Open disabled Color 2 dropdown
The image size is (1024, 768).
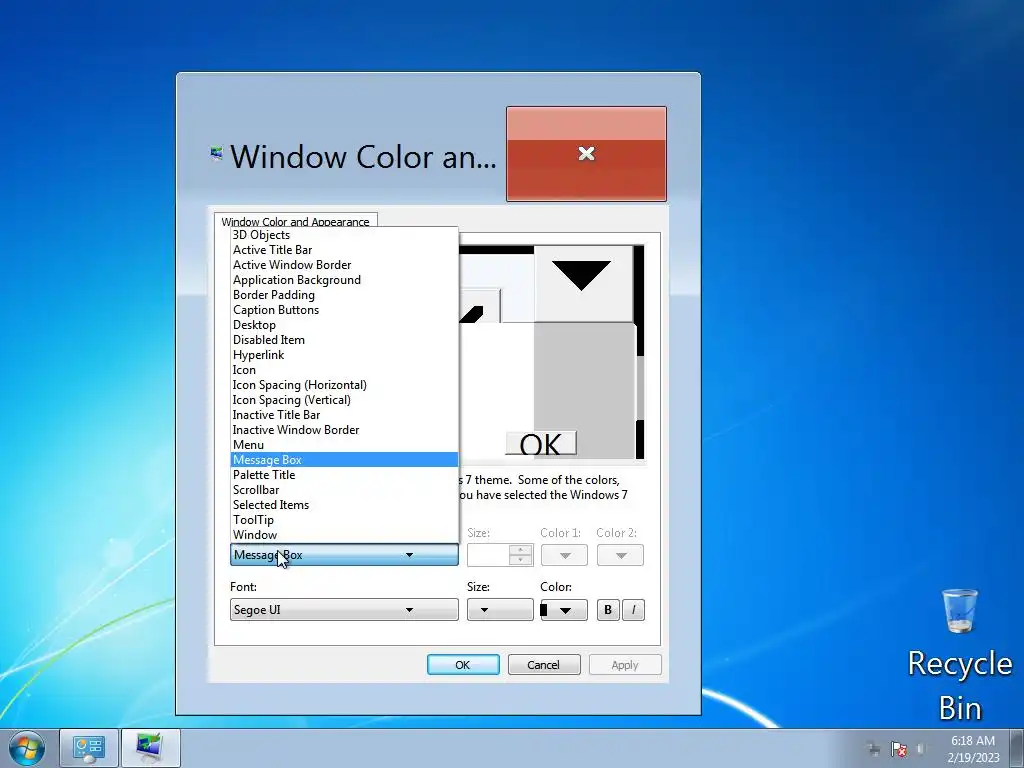coord(620,555)
